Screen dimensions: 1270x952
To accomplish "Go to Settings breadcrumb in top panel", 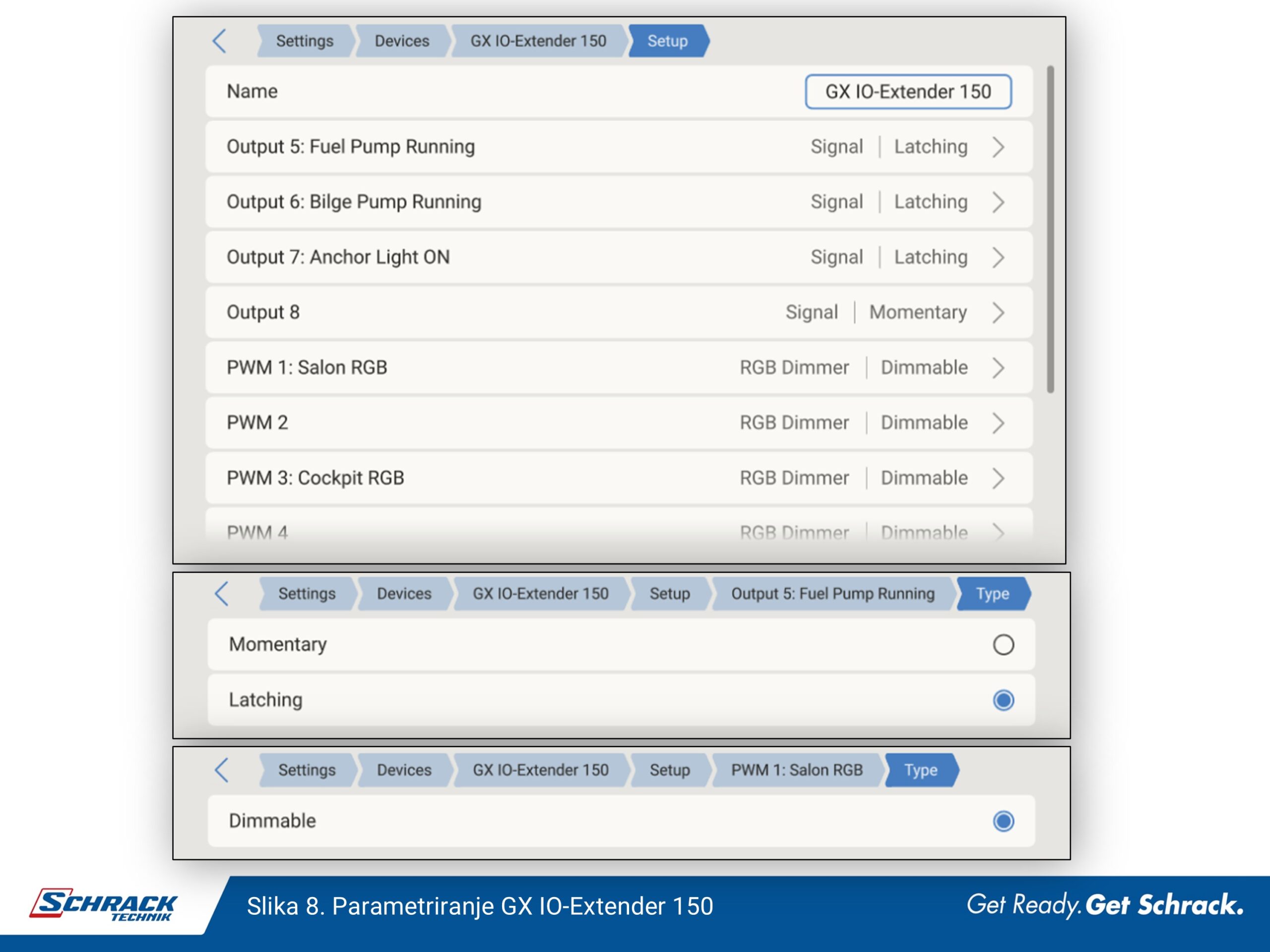I will coord(304,41).
